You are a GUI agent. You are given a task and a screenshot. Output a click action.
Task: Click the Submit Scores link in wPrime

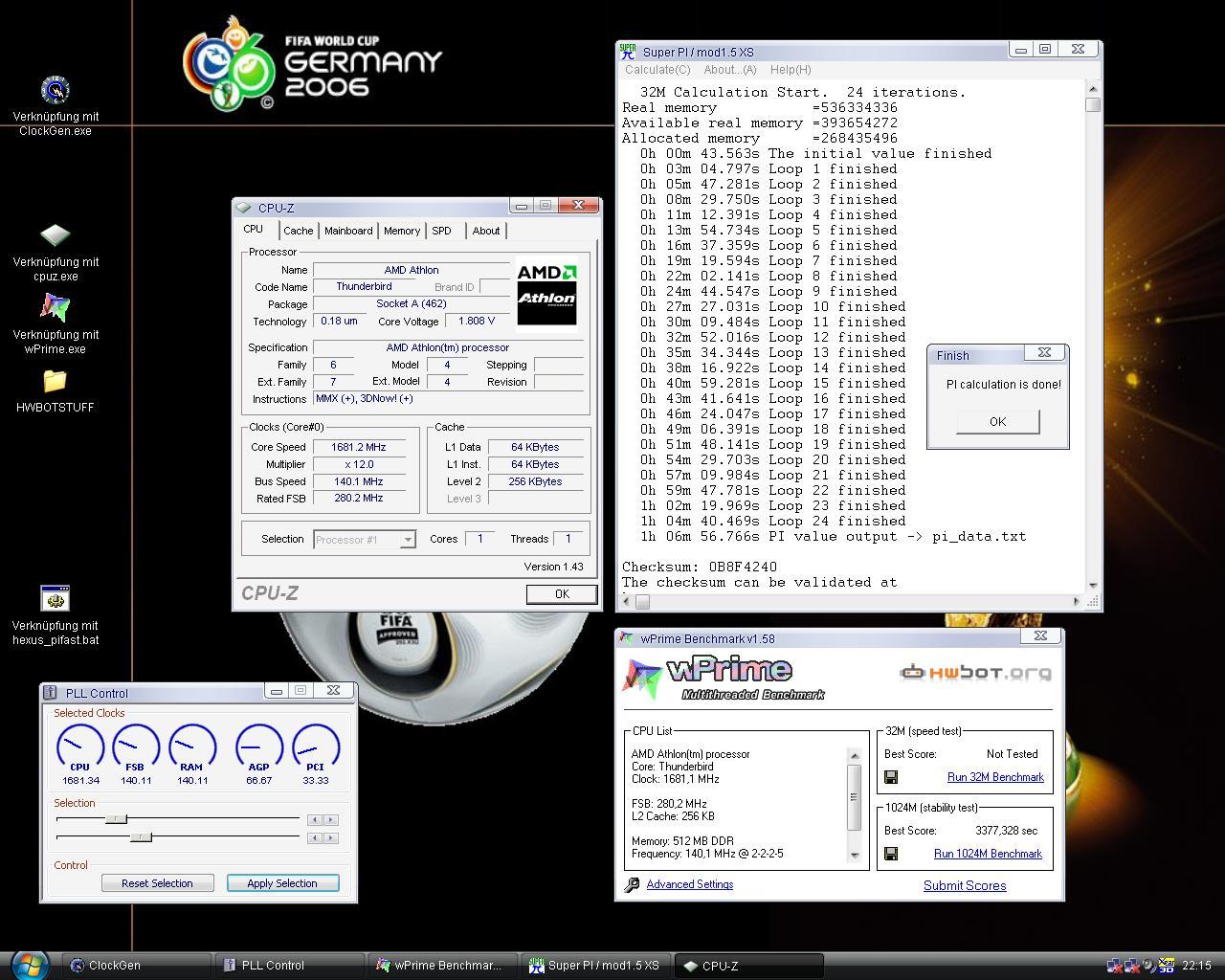pos(965,886)
